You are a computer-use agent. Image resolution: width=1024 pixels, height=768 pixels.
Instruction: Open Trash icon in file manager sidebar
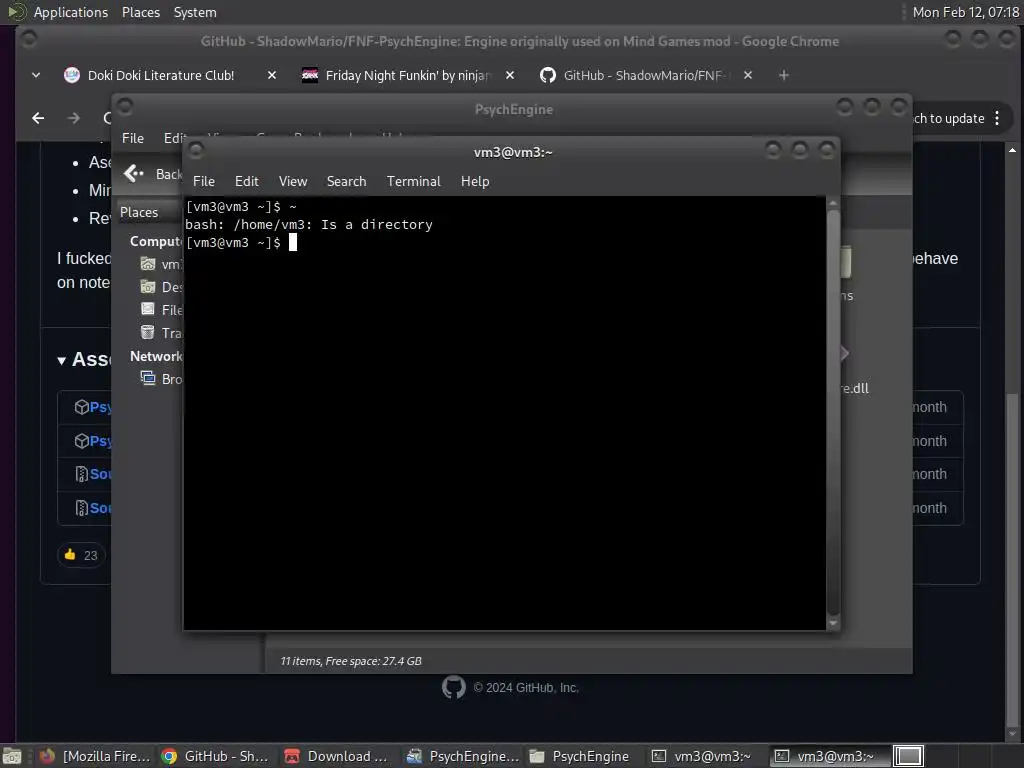(148, 332)
